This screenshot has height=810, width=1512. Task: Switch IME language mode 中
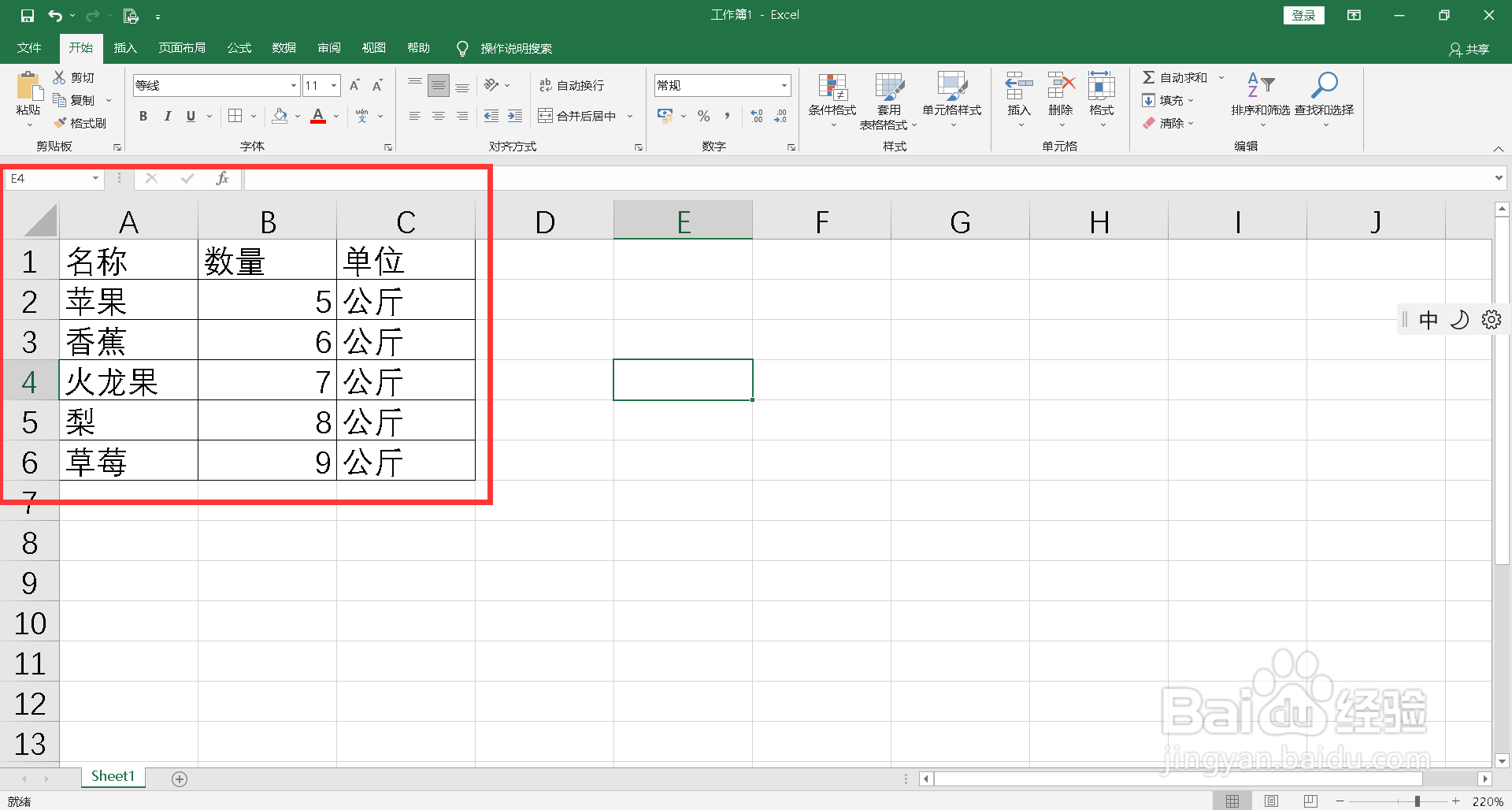1429,320
